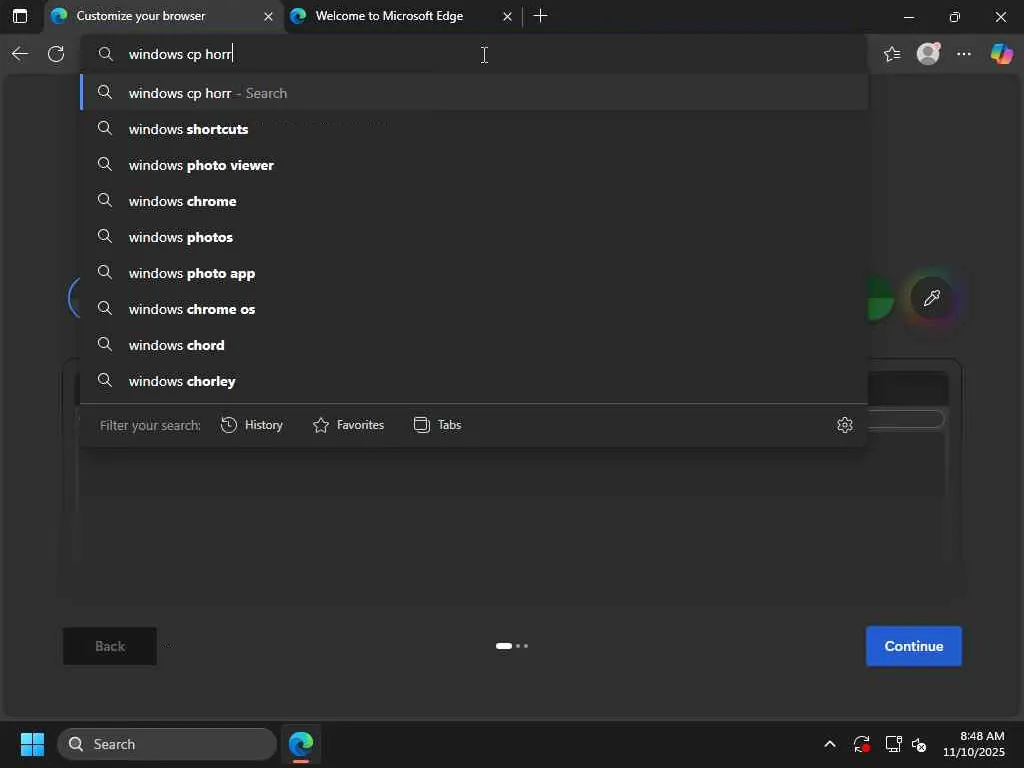Open the custom color eyedropper picker
This screenshot has height=768, width=1024.
931,298
